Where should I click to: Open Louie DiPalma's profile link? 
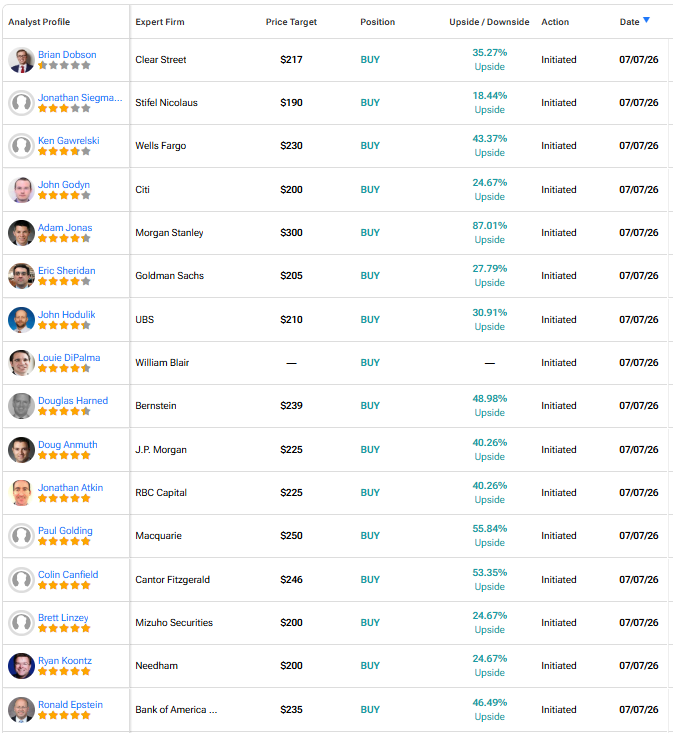click(x=69, y=358)
